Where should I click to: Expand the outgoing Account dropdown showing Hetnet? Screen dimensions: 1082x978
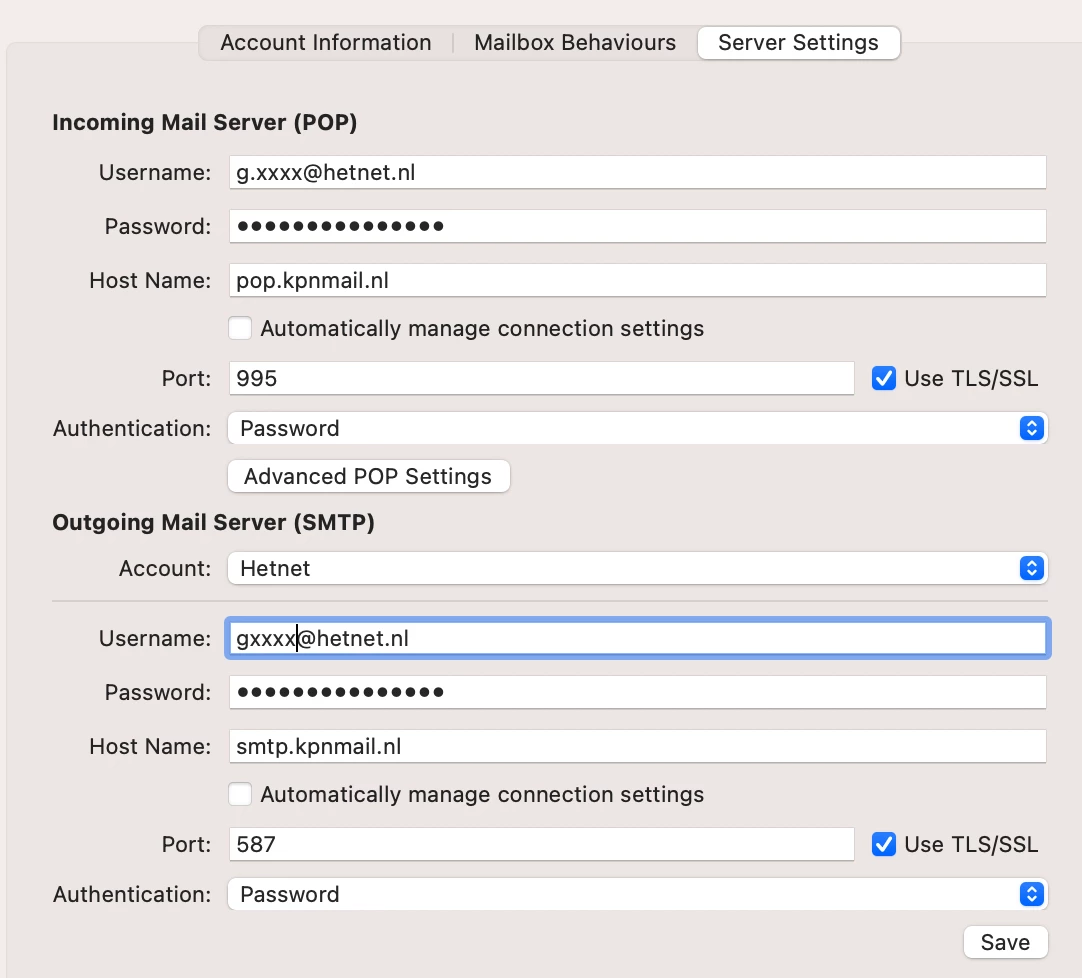click(x=637, y=568)
